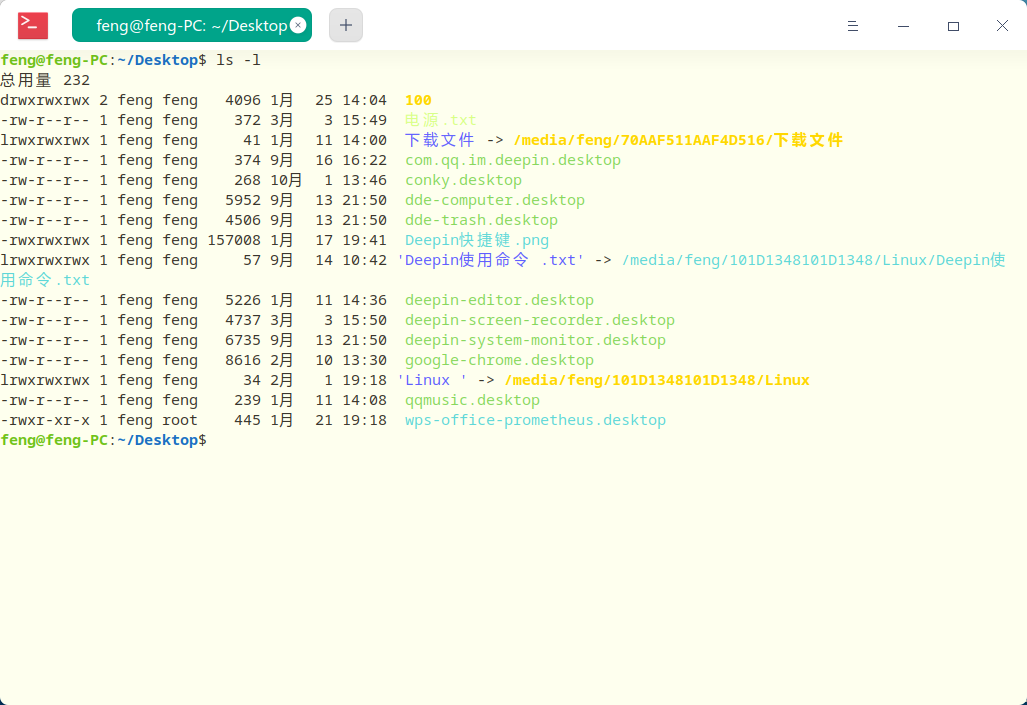
Task: Click the dde-computer.desktop entry
Action: click(x=494, y=200)
